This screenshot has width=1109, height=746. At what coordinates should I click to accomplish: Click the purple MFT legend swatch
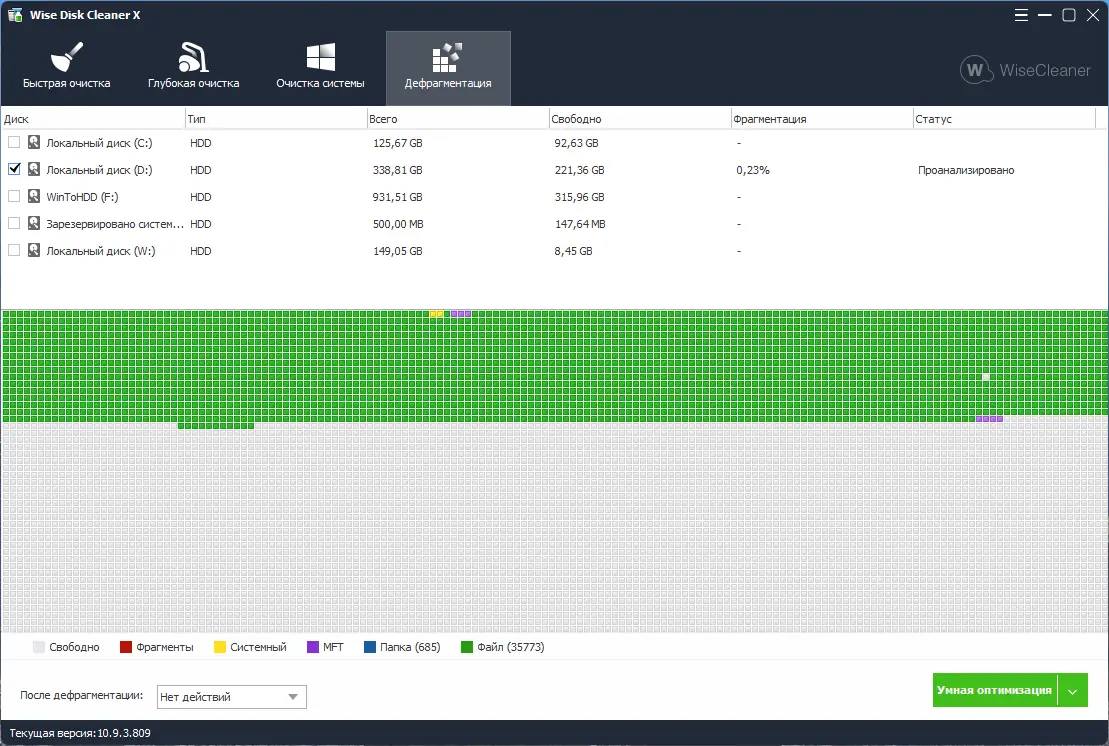tap(313, 647)
